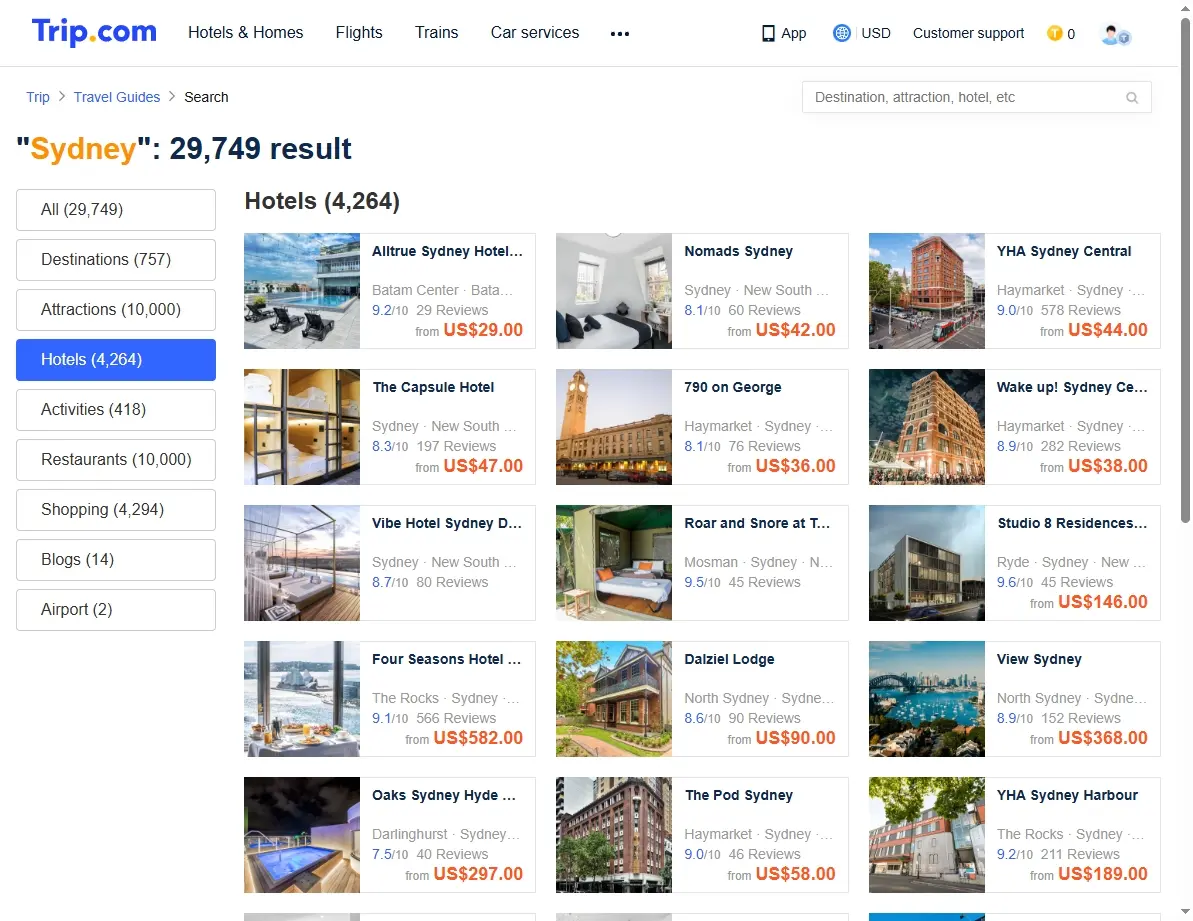This screenshot has height=921, width=1193.
Task: Open Oaks Sydney Hyde thumbnail
Action: pyautogui.click(x=302, y=835)
